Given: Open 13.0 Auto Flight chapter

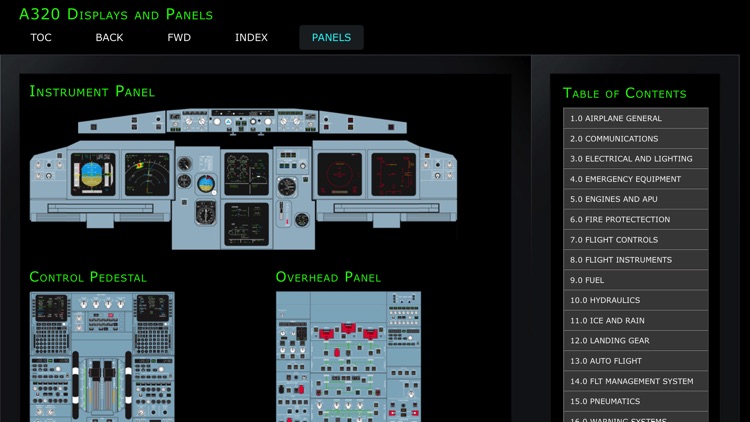Looking at the screenshot, I should pos(636,361).
